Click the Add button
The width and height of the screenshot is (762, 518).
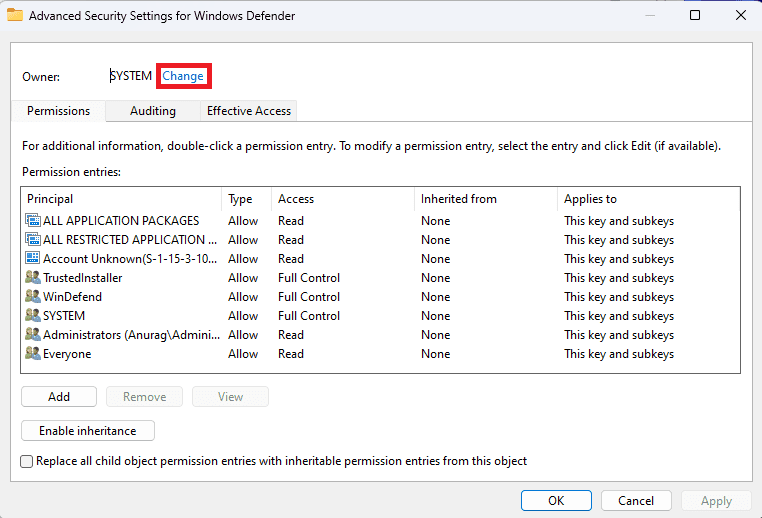point(59,397)
